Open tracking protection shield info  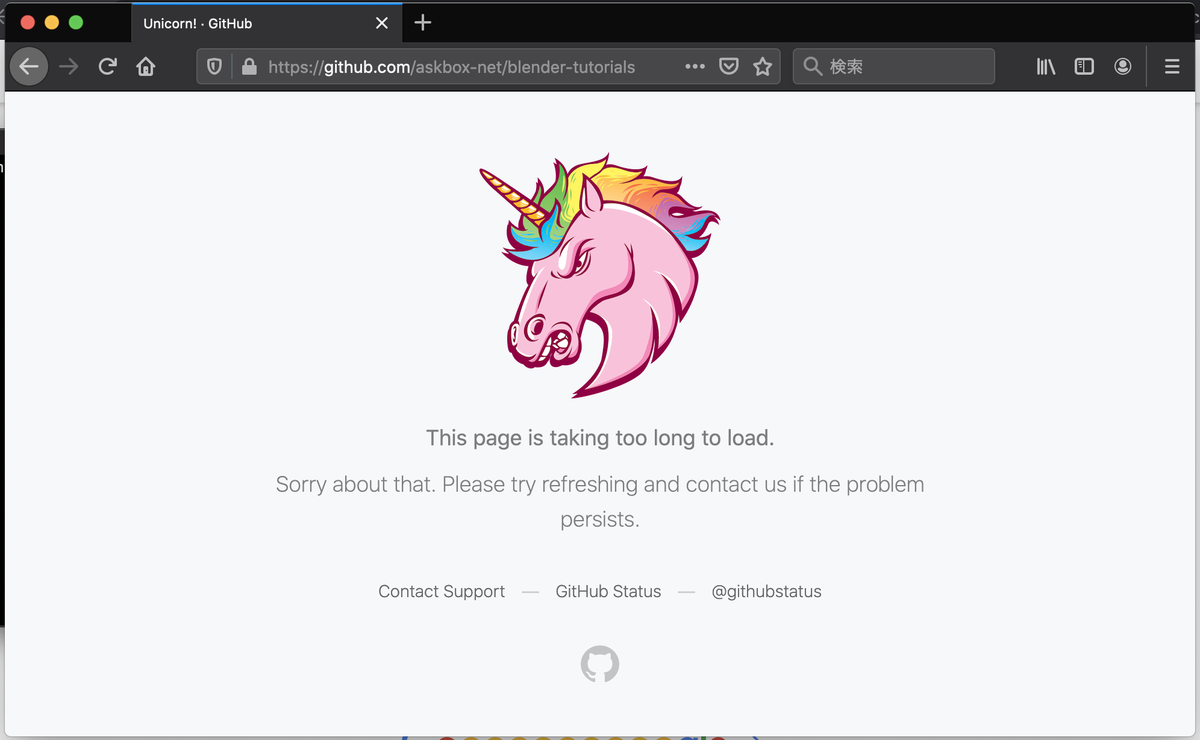click(214, 67)
